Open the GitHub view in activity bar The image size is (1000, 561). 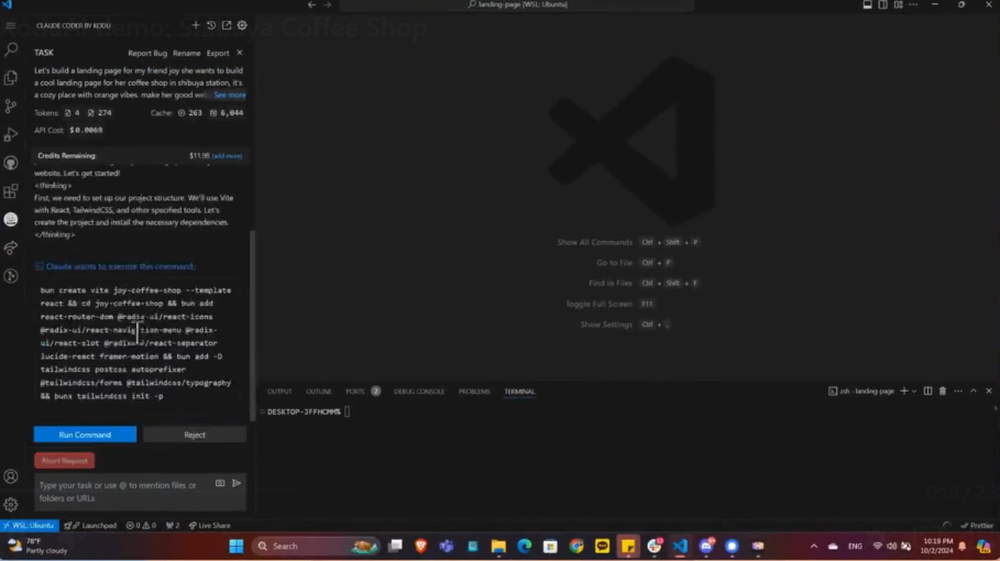(11, 163)
